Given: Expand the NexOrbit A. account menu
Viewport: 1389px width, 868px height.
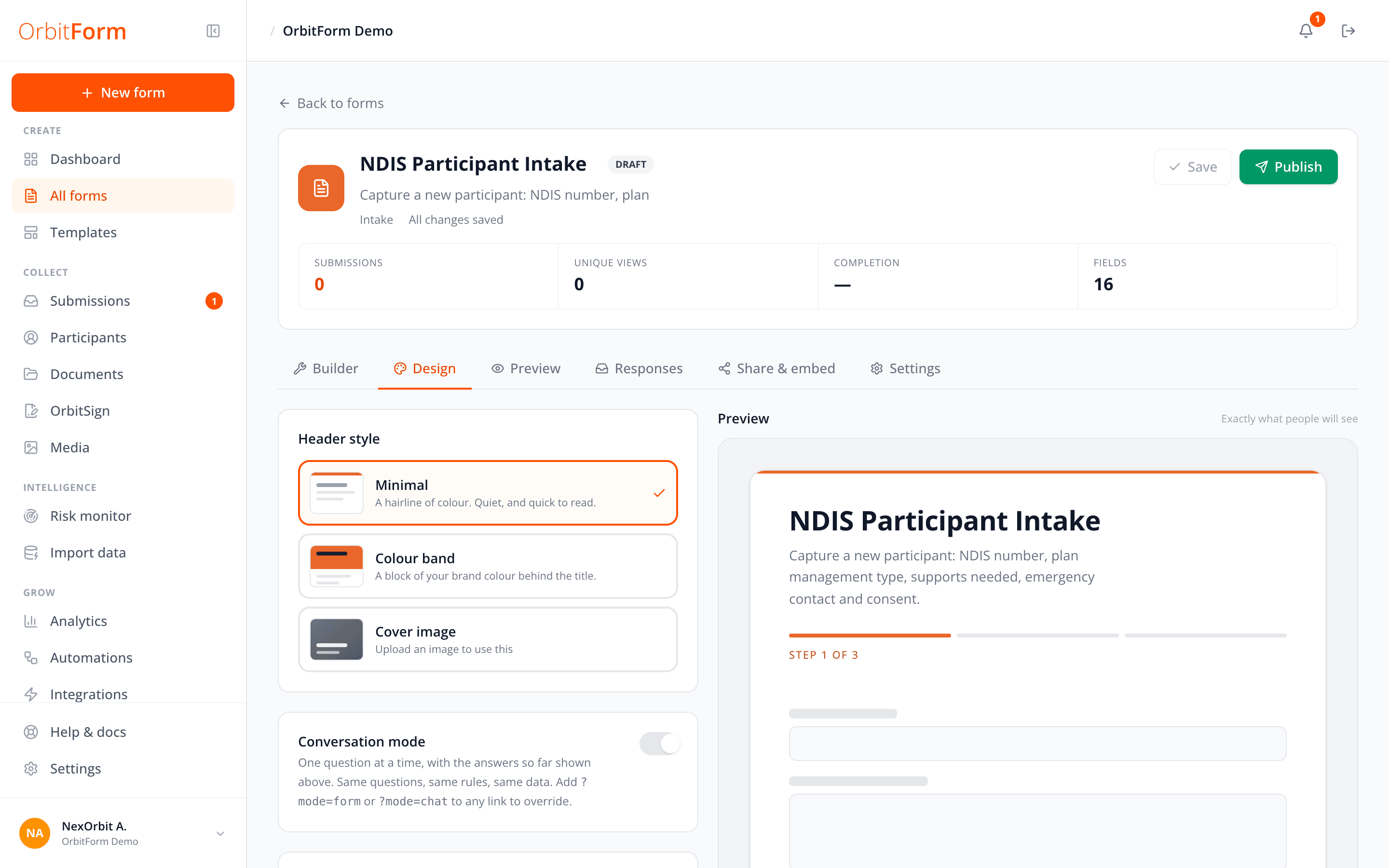Looking at the screenshot, I should click(123, 833).
